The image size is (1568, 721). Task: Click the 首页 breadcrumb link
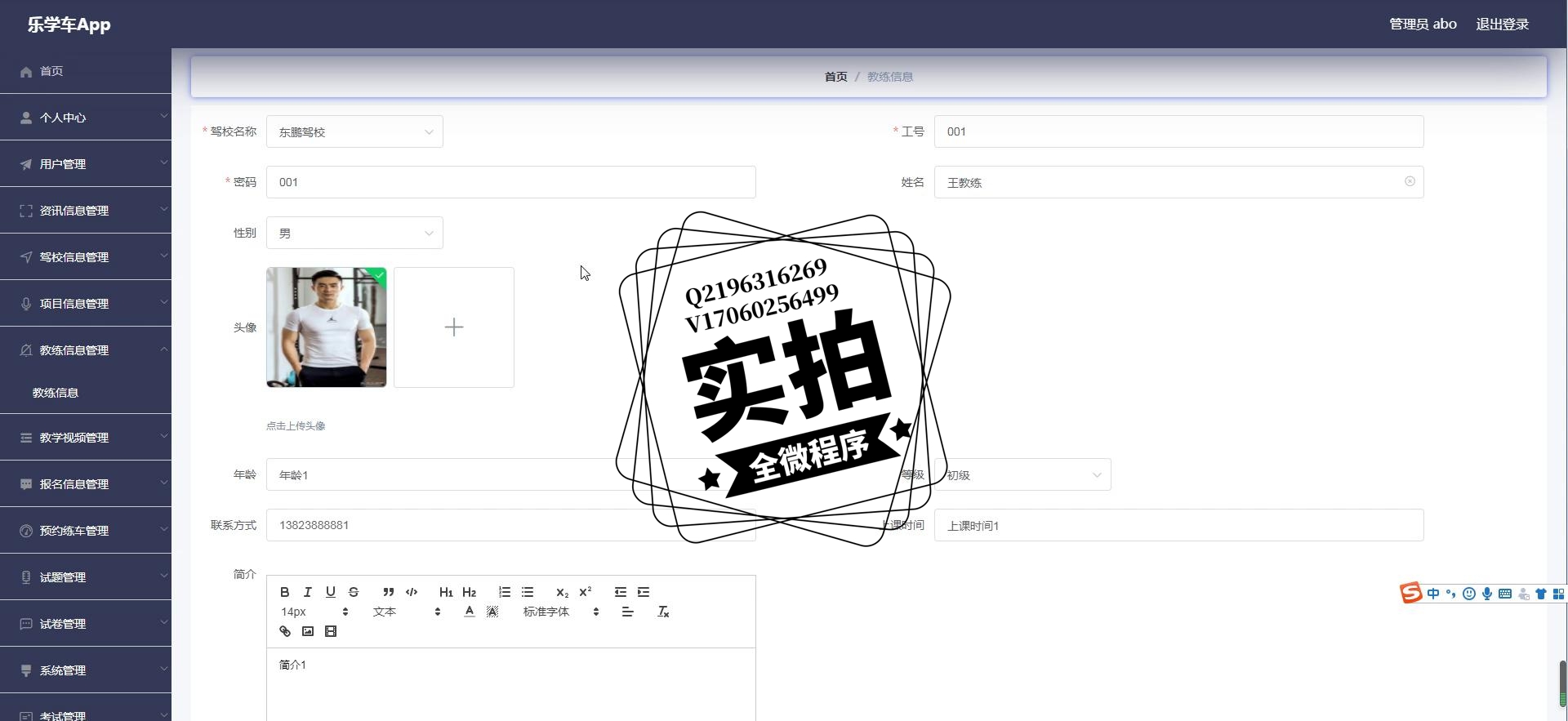835,77
